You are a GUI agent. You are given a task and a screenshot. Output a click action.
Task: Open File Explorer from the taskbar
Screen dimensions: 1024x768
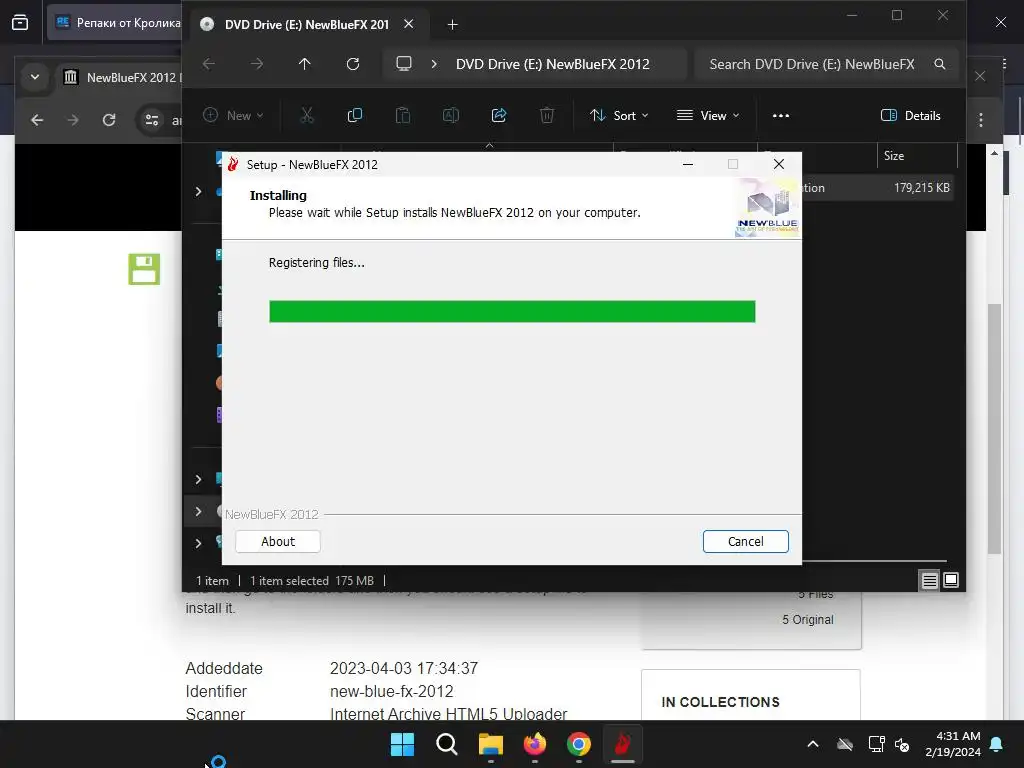coord(490,744)
